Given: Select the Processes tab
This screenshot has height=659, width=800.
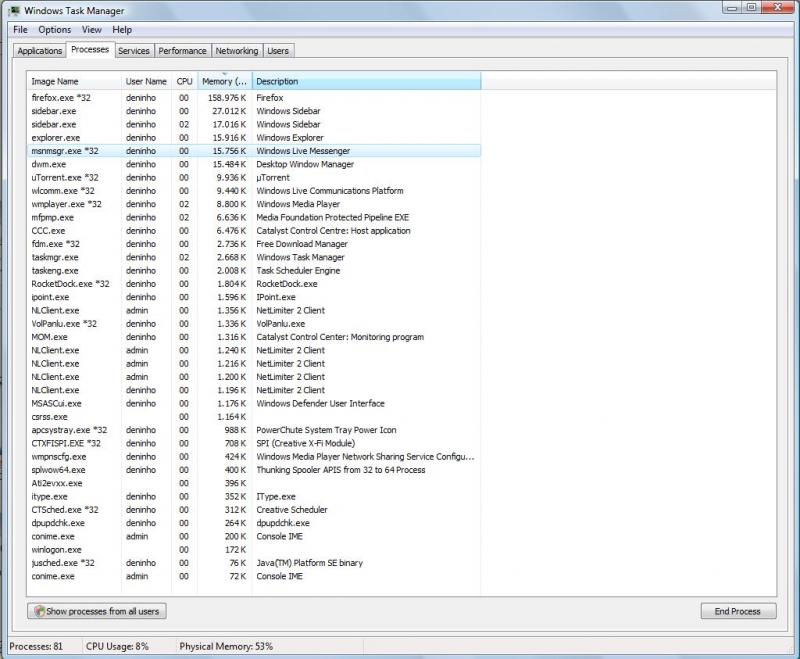Looking at the screenshot, I should tap(90, 49).
